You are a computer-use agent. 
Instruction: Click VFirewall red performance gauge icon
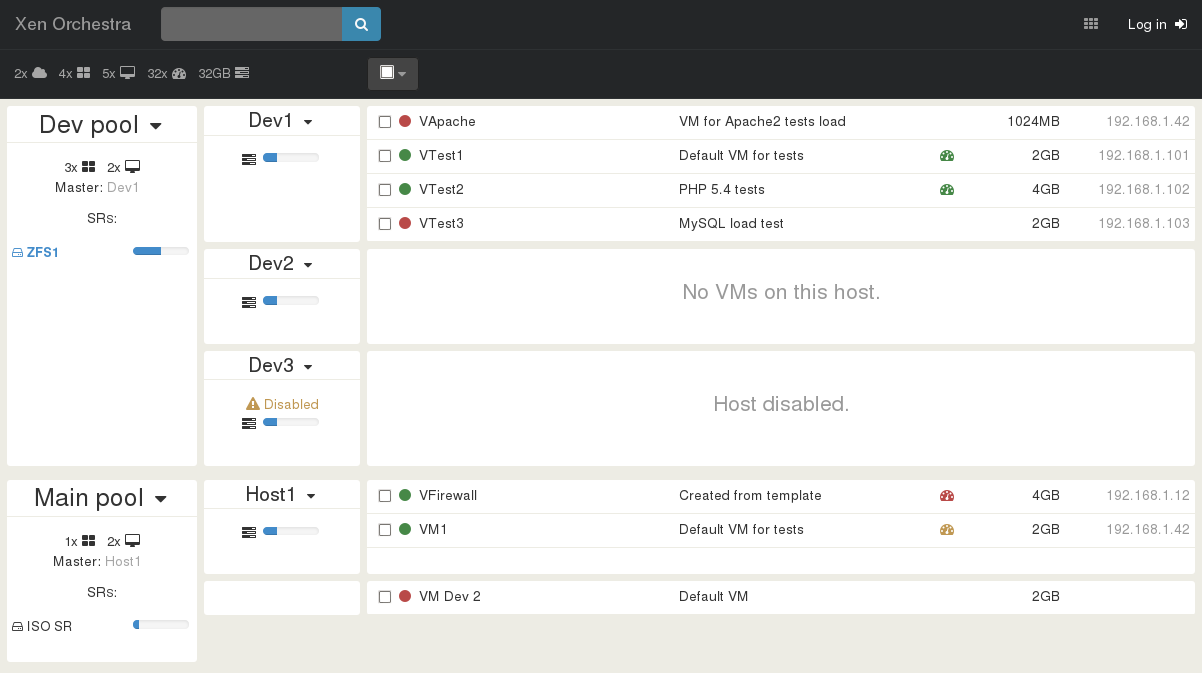(x=947, y=495)
